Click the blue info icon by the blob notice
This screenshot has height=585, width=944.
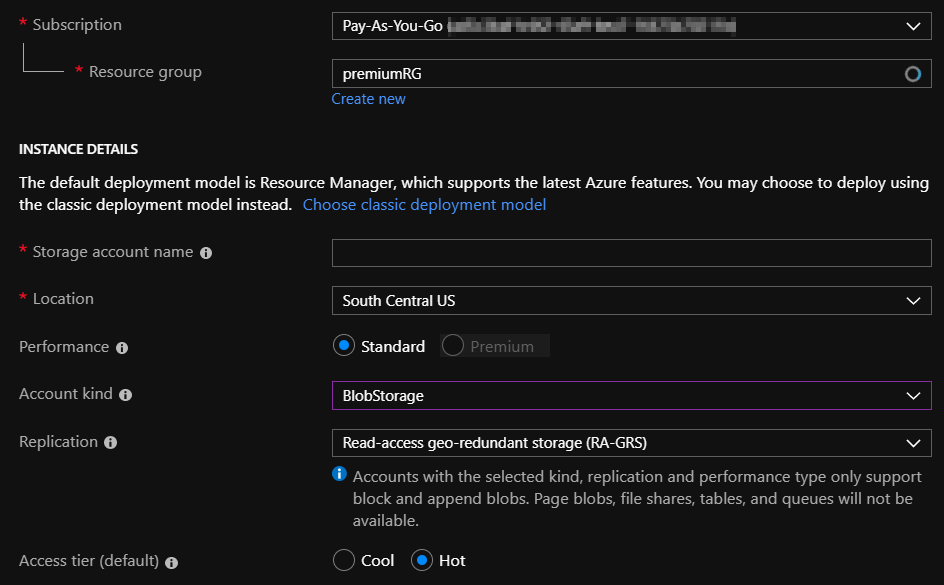coord(340,474)
